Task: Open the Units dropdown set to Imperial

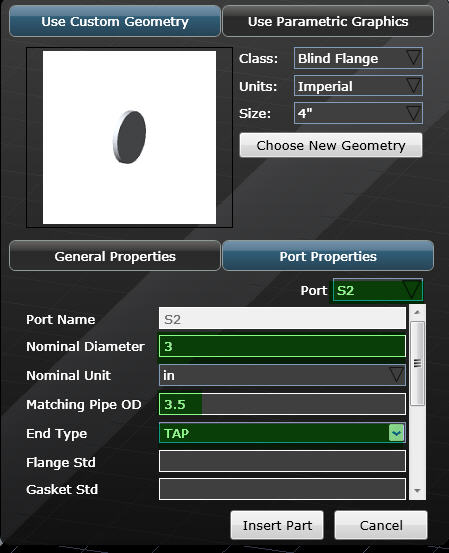Action: coord(358,86)
